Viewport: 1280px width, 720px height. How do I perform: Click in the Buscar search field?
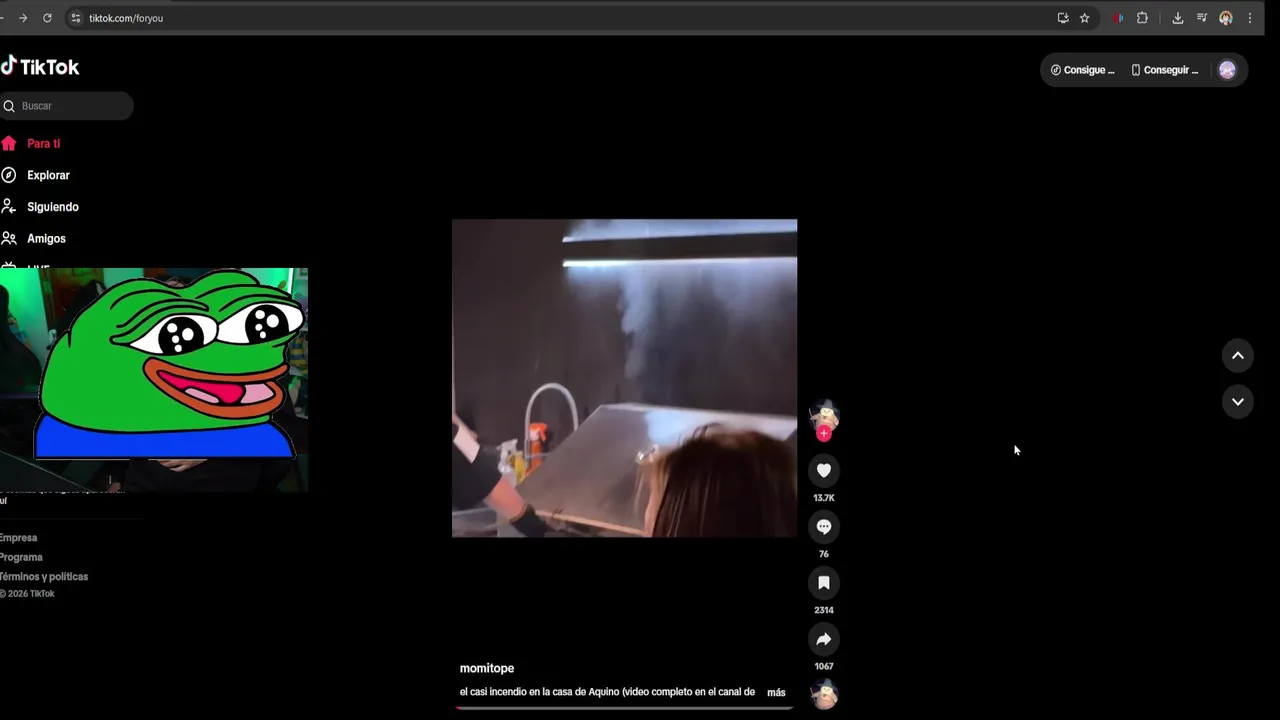(x=67, y=106)
